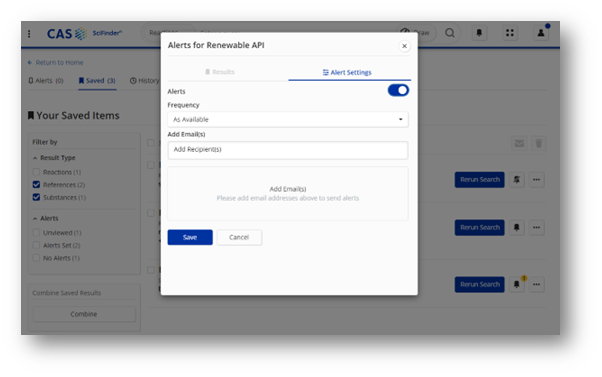
Task: Click the third Rerun Search button
Action: coord(480,284)
